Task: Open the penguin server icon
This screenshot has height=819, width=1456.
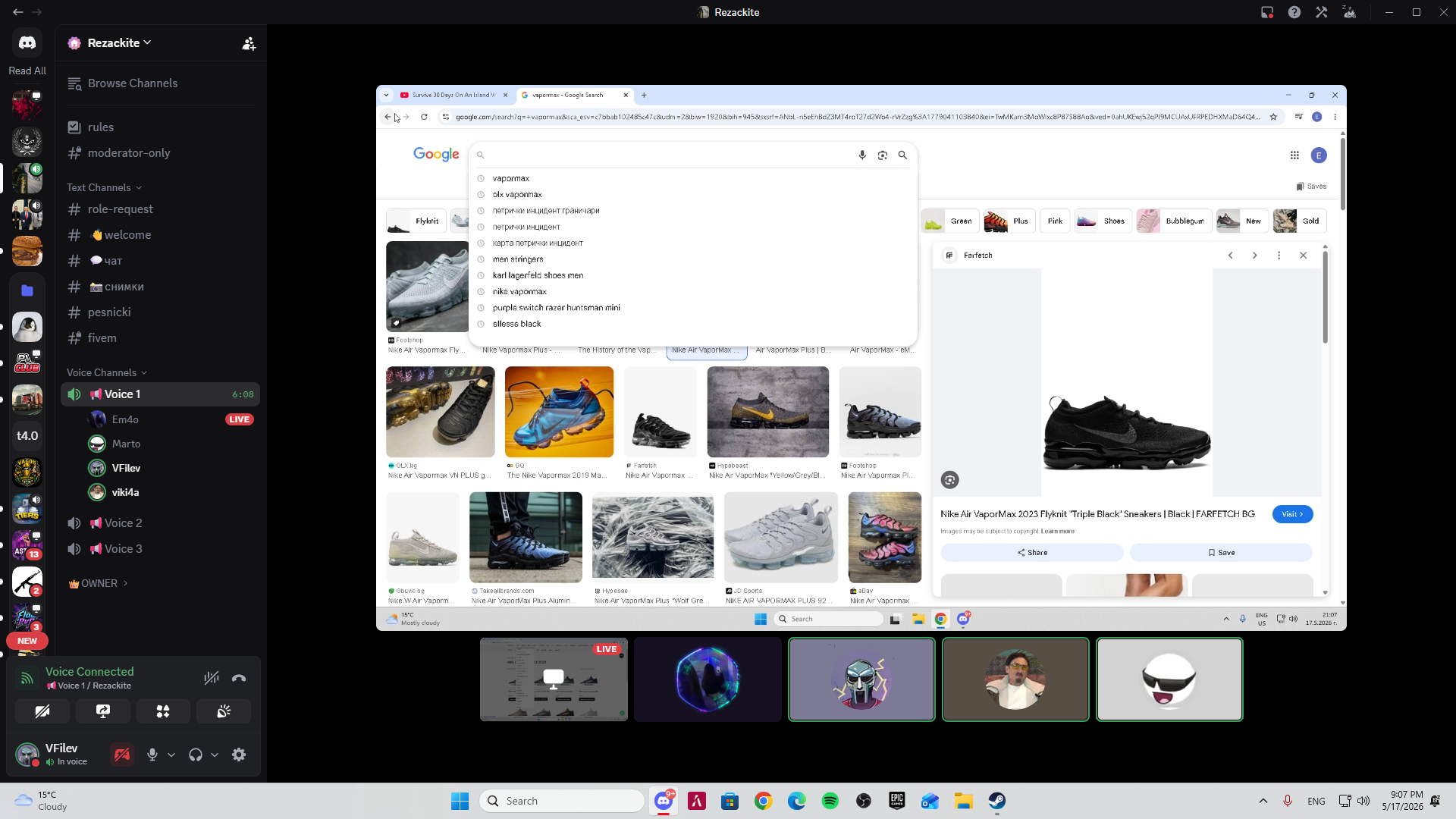Action: 27,327
